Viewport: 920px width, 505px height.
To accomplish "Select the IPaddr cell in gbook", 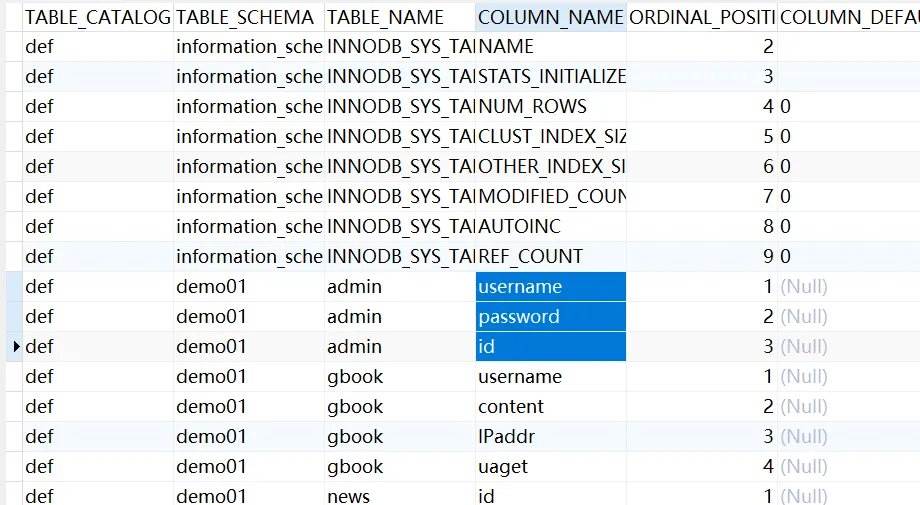I will 550,437.
